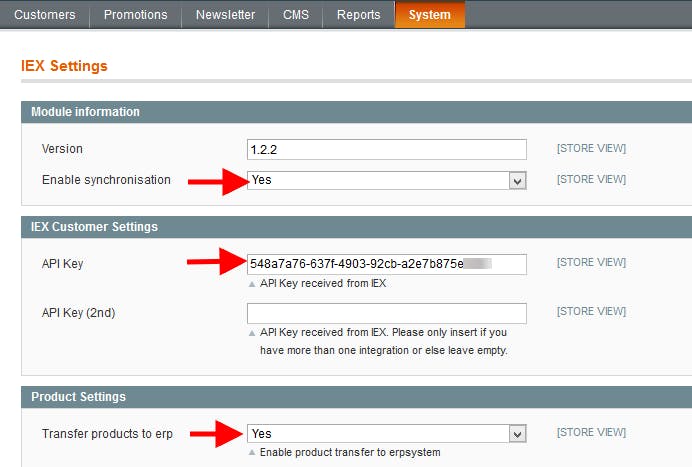
Task: Open Transfer products to erp dropdown
Action: [387, 433]
